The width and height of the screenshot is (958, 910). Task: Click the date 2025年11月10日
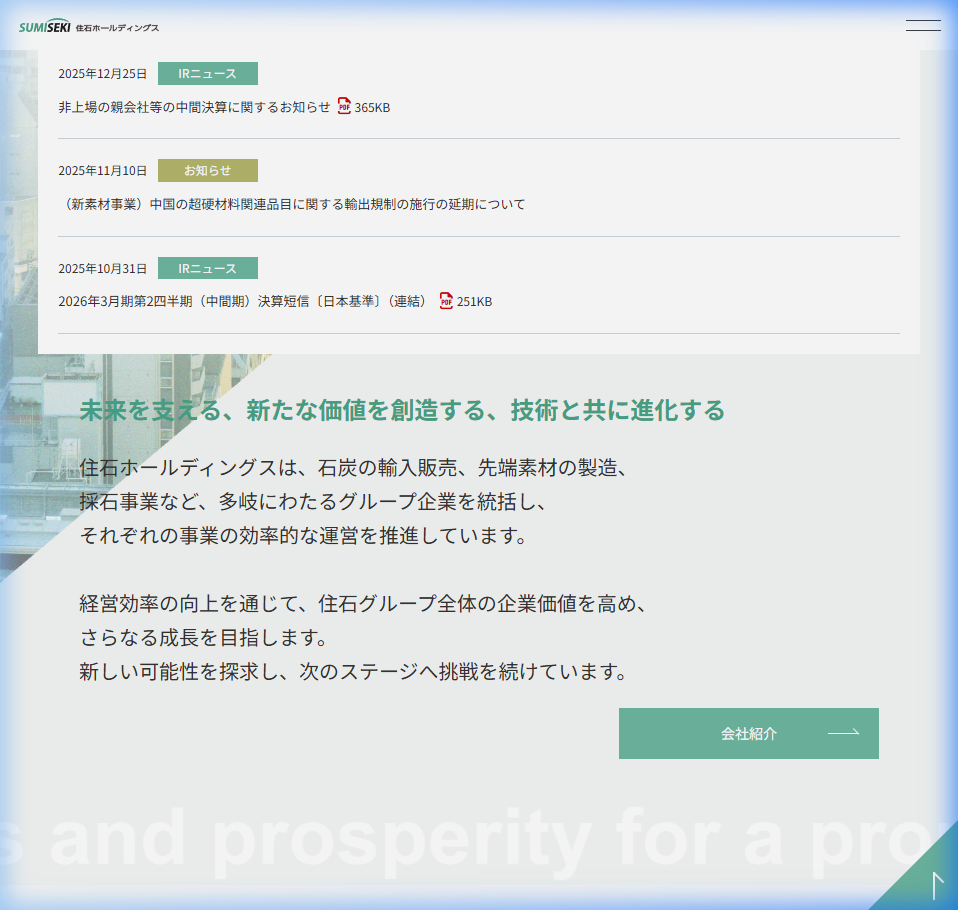coord(102,170)
